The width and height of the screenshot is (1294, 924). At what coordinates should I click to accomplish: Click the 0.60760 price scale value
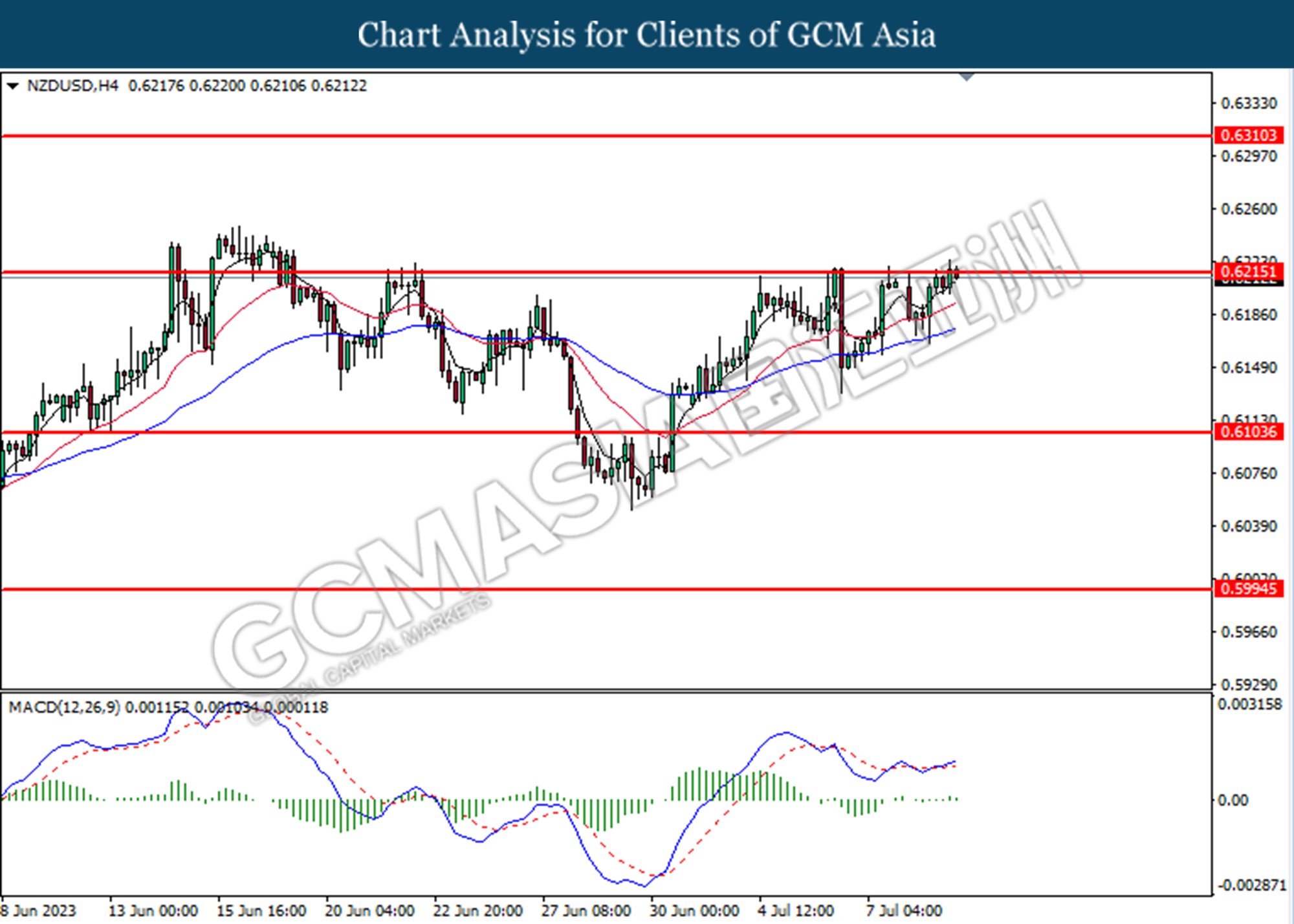tap(1249, 474)
